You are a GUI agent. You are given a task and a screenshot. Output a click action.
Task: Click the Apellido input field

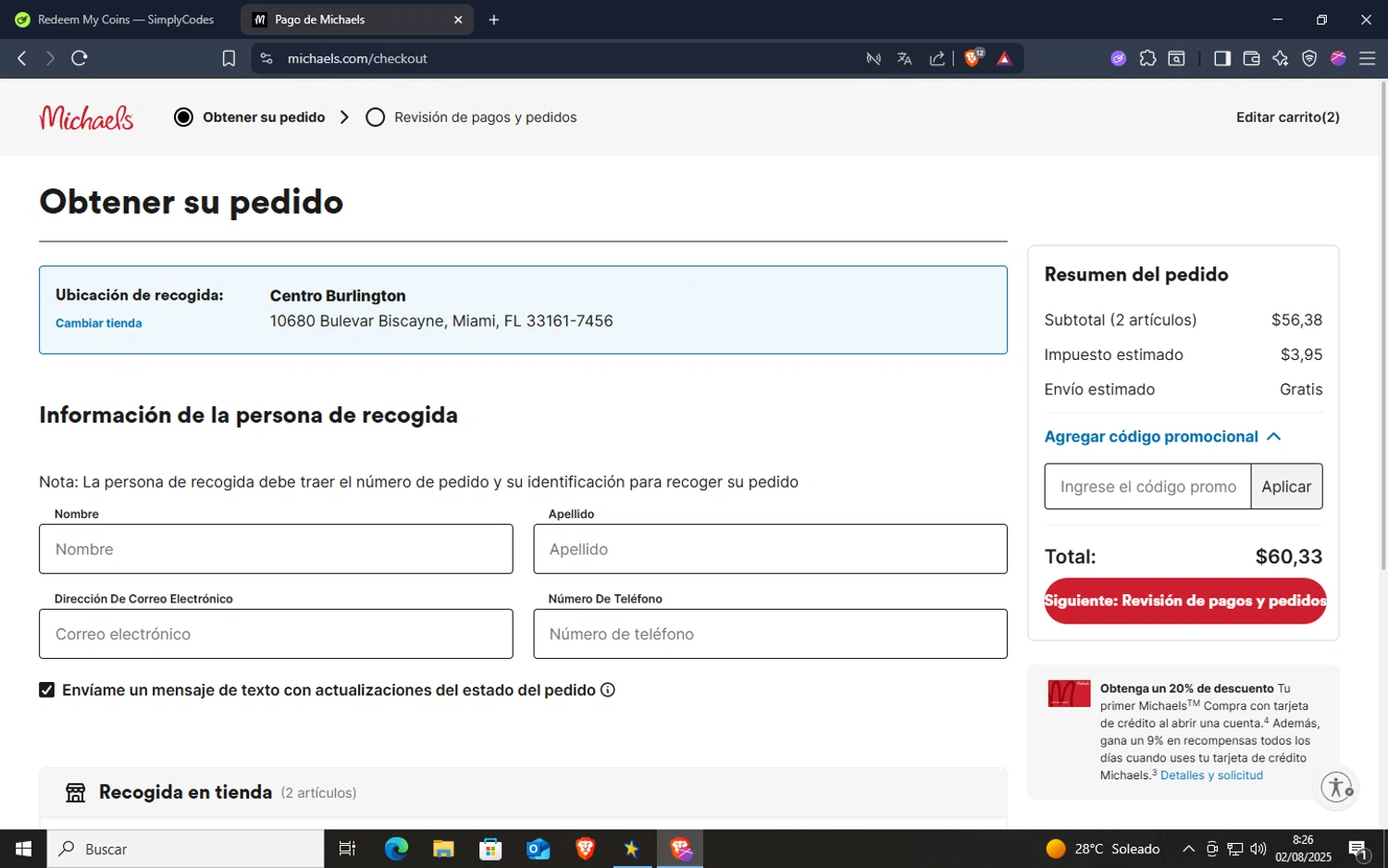tap(770, 549)
